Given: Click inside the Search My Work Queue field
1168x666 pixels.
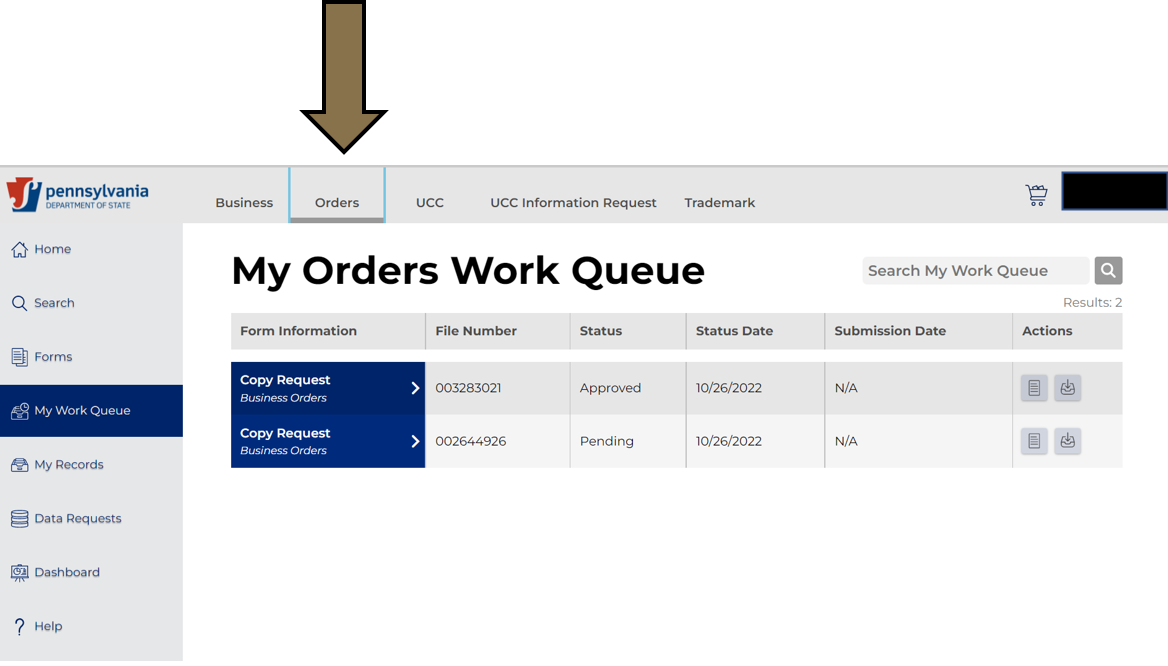Looking at the screenshot, I should click(x=960, y=270).
